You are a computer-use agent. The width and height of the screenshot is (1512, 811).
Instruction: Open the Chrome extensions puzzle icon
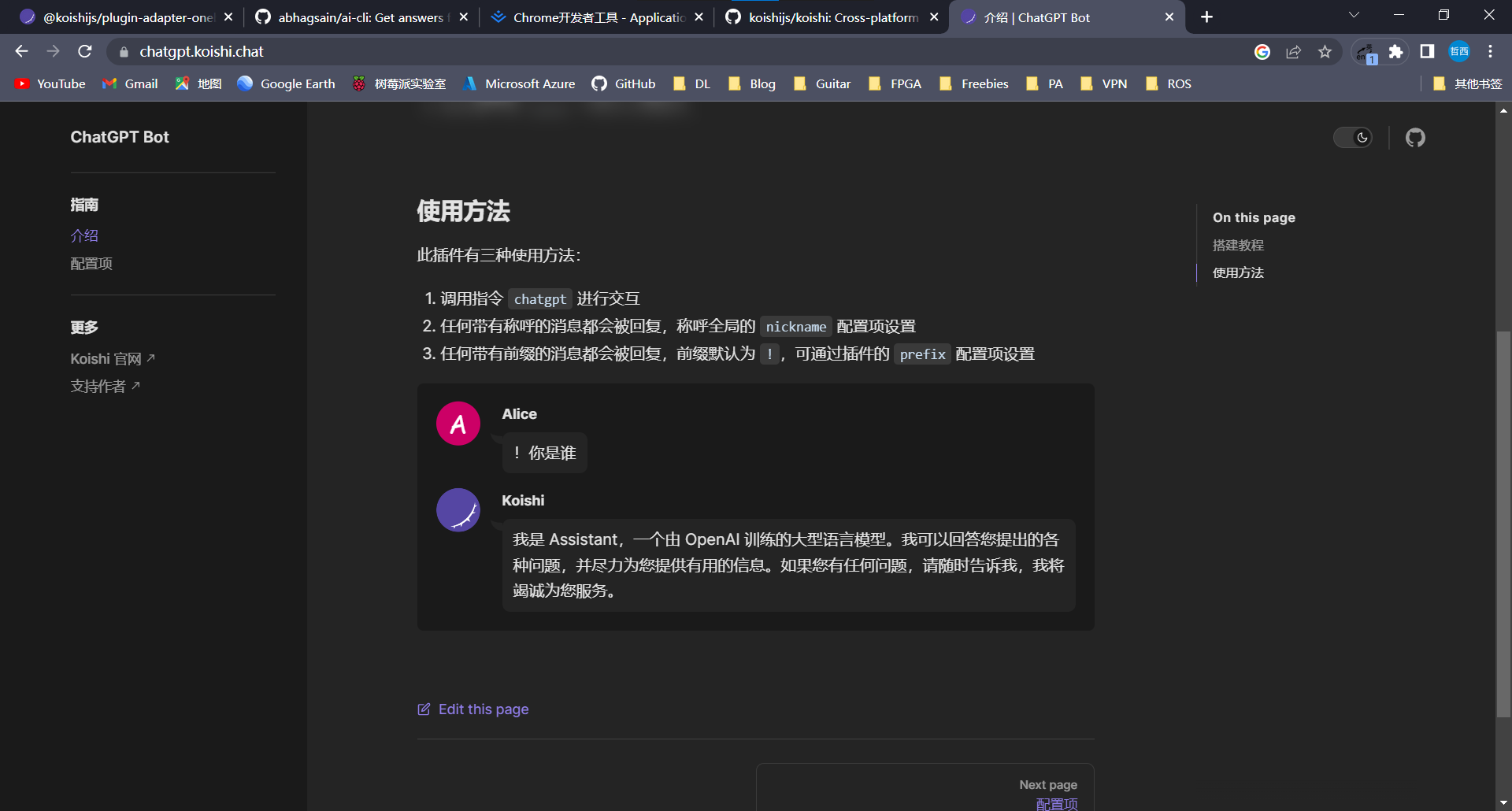[x=1395, y=52]
